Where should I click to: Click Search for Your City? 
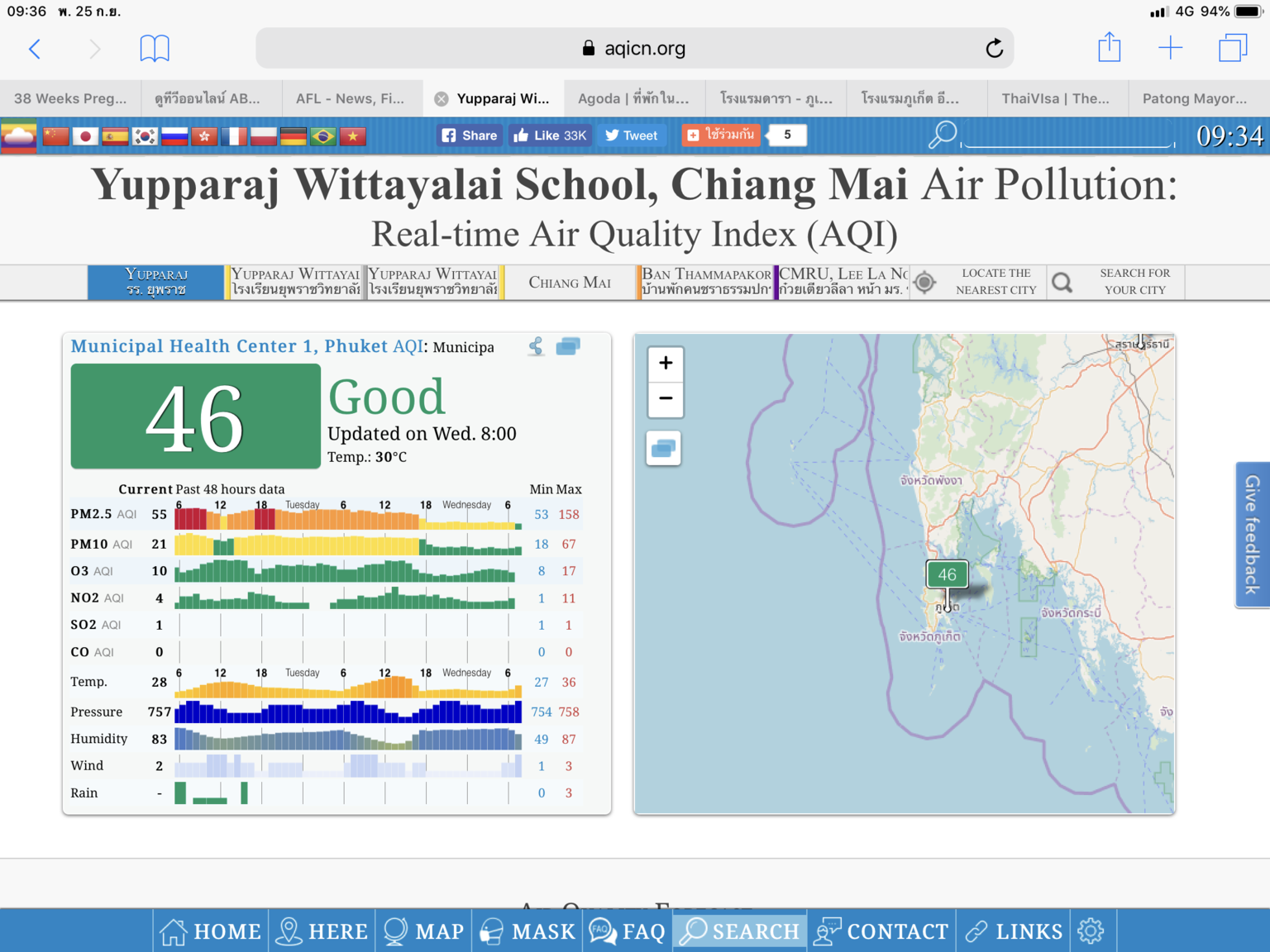[x=1115, y=282]
